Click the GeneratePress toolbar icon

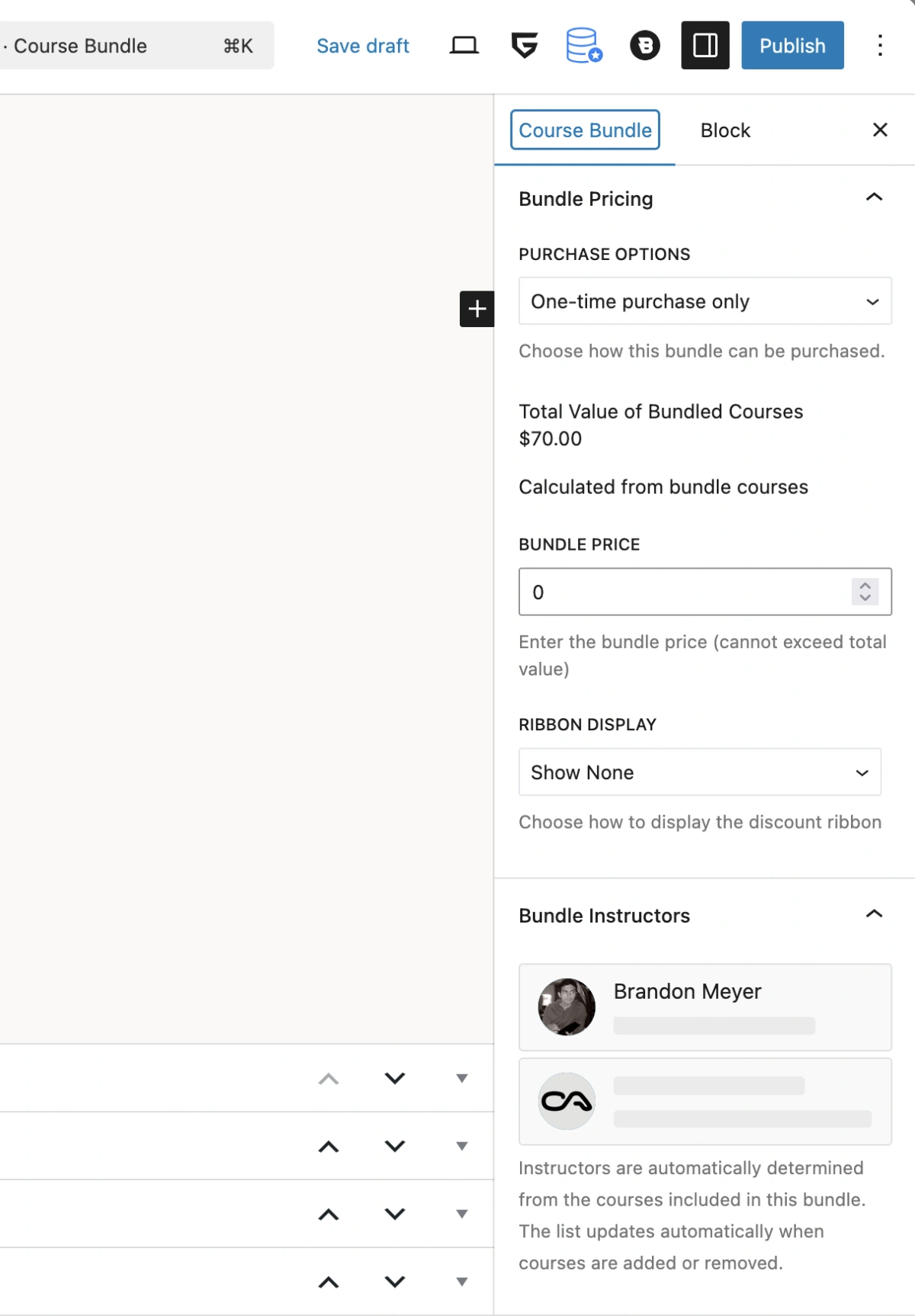click(523, 45)
